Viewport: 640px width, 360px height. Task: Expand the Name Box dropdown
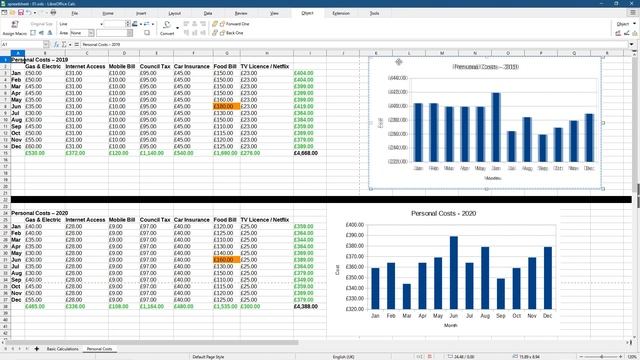pos(46,44)
